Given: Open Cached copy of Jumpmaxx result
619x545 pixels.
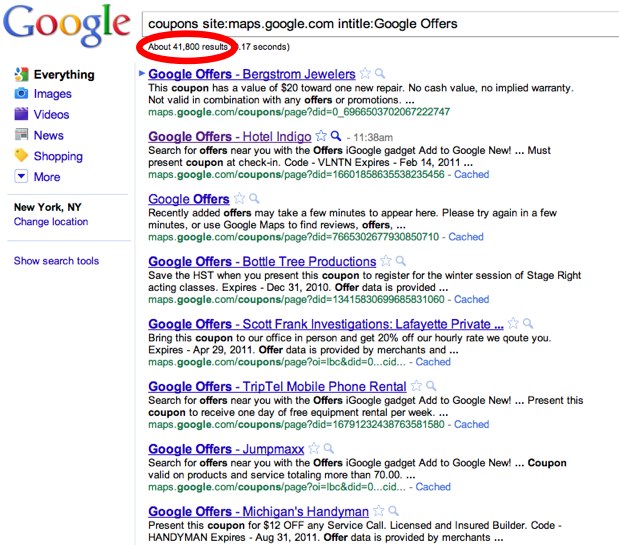Looking at the screenshot, I should point(433,487).
